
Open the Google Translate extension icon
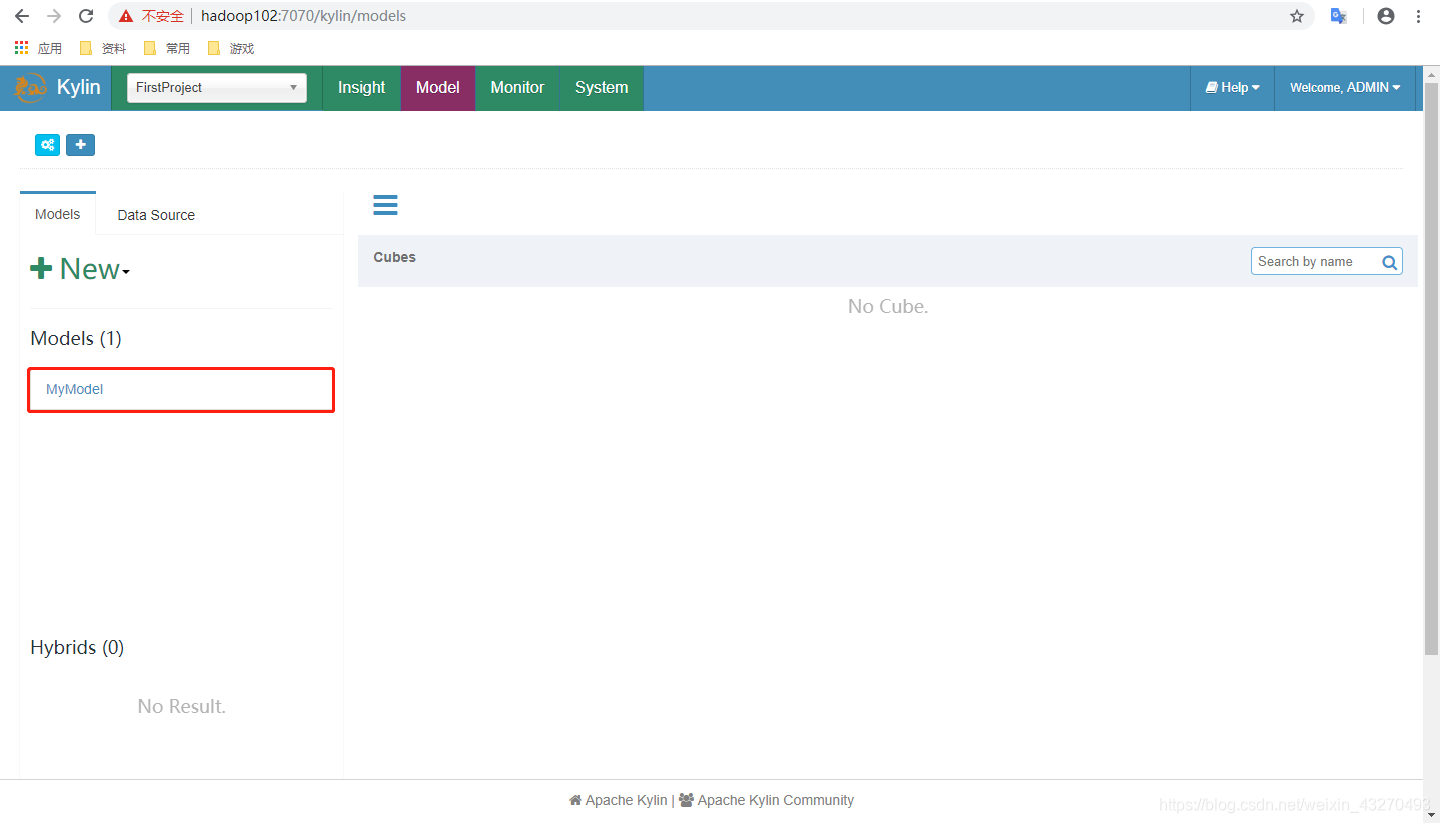point(1339,16)
